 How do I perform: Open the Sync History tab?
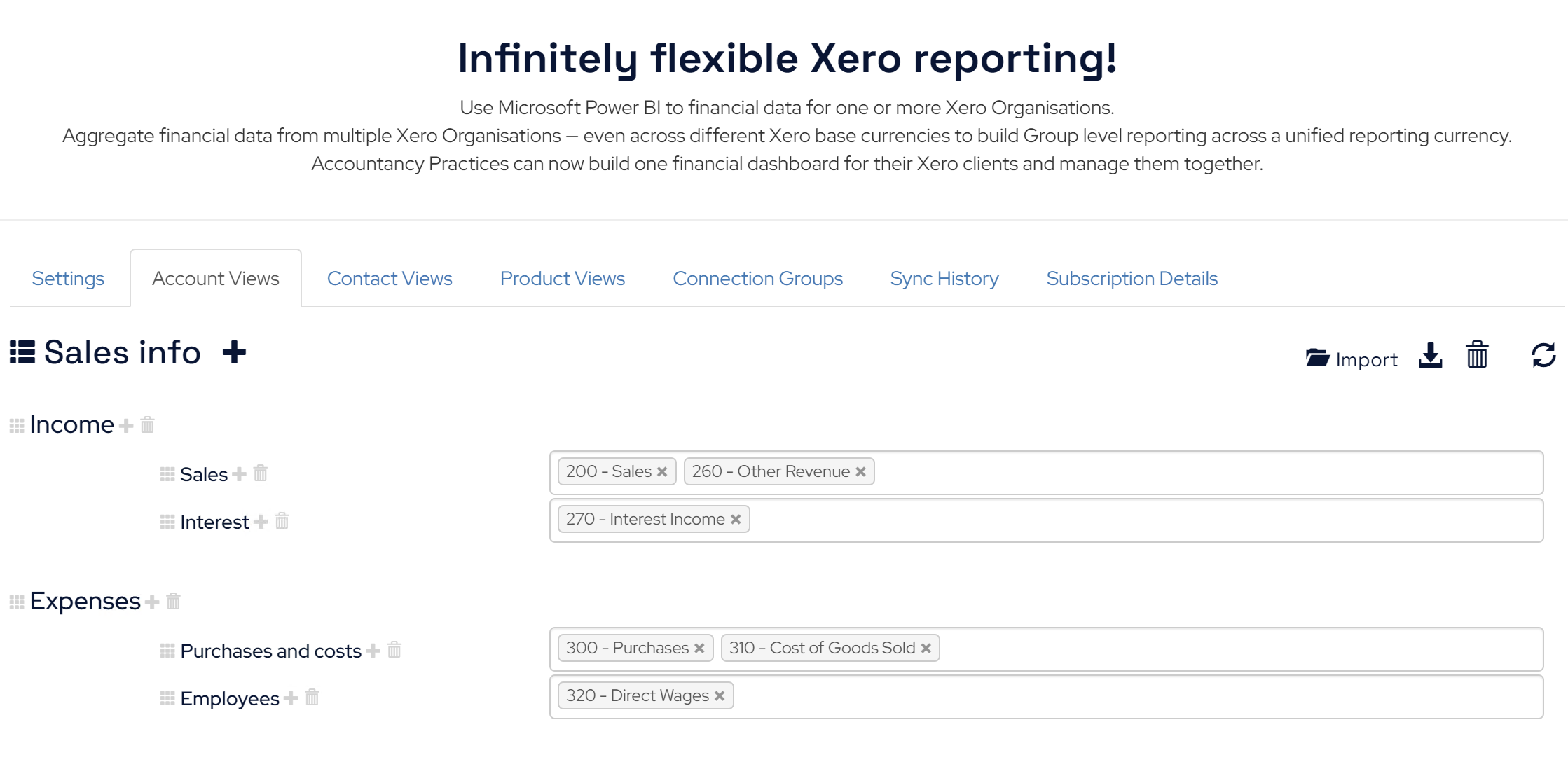click(945, 279)
